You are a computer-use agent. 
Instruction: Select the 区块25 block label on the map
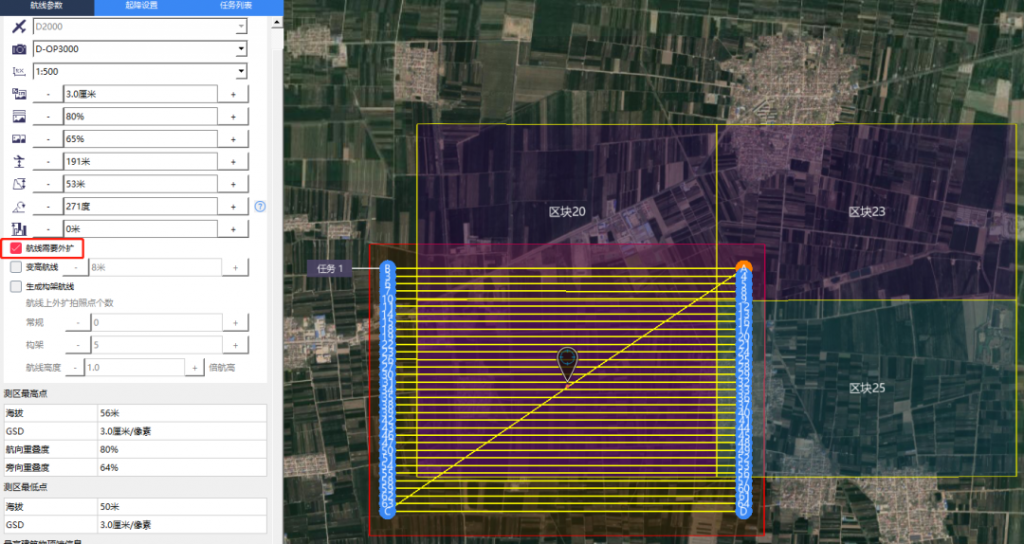[x=867, y=388]
